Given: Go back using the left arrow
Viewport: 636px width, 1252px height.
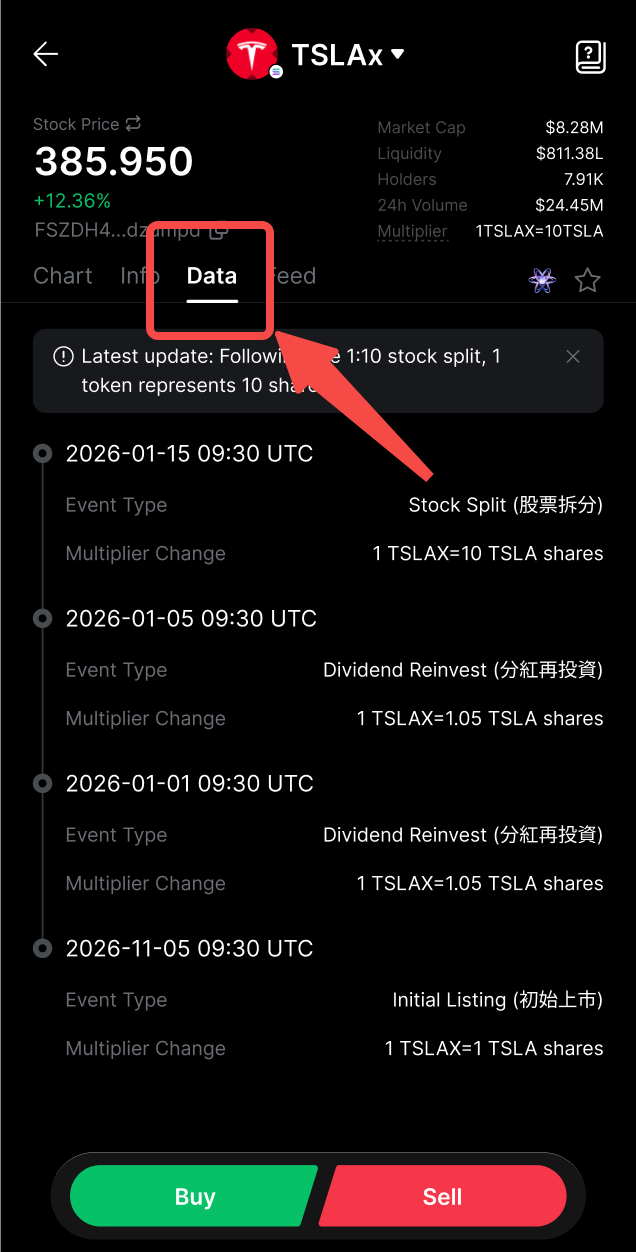Looking at the screenshot, I should click(x=46, y=55).
